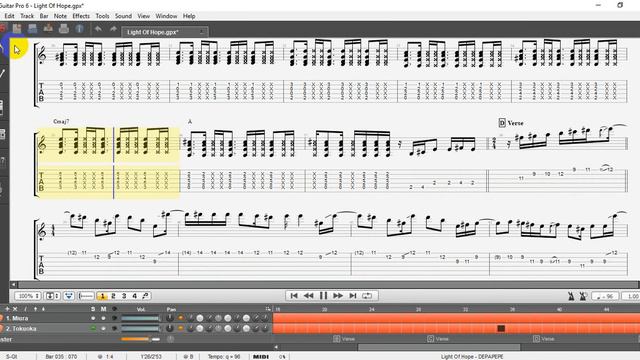Close the Light Of Hope.gpx tab
Screen dimensions: 640x360
point(201,32)
